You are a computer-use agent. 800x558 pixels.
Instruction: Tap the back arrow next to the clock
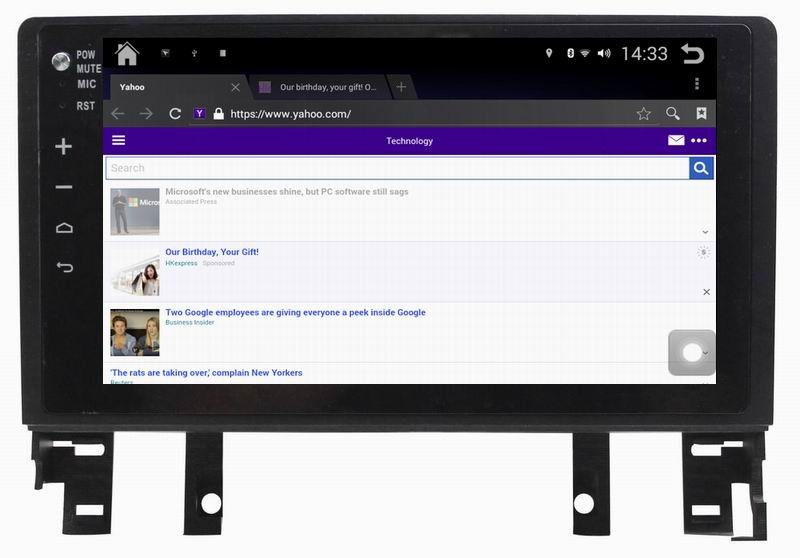pyautogui.click(x=692, y=54)
